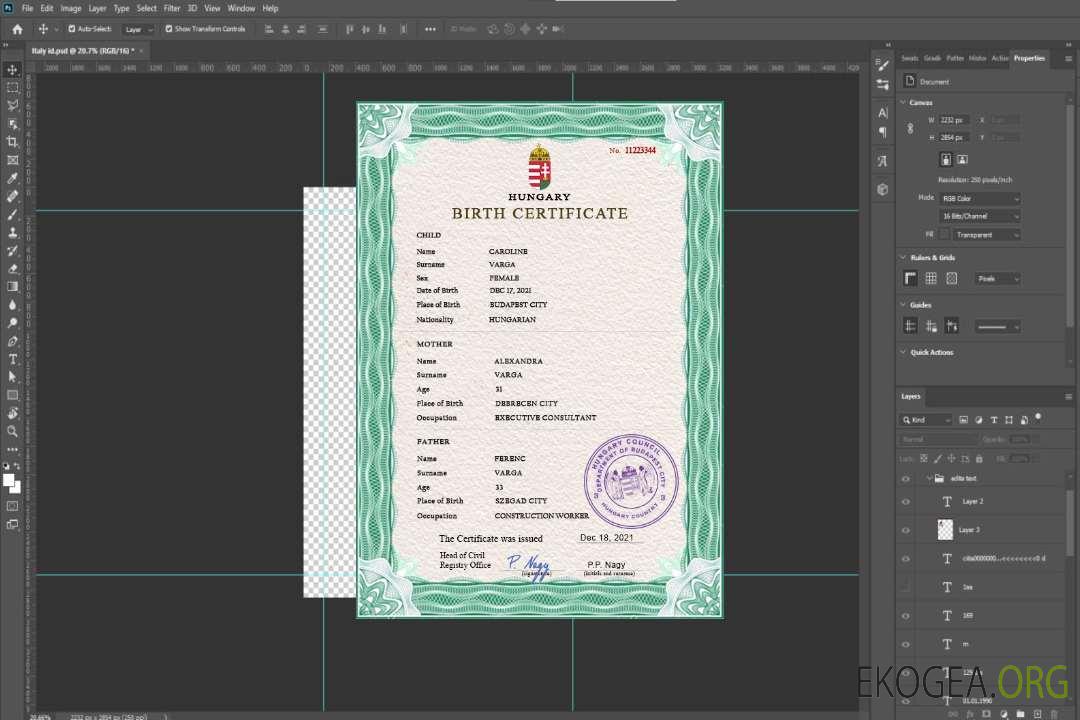1080x720 pixels.
Task: Select the Move tool in the toolbar
Action: pos(12,70)
